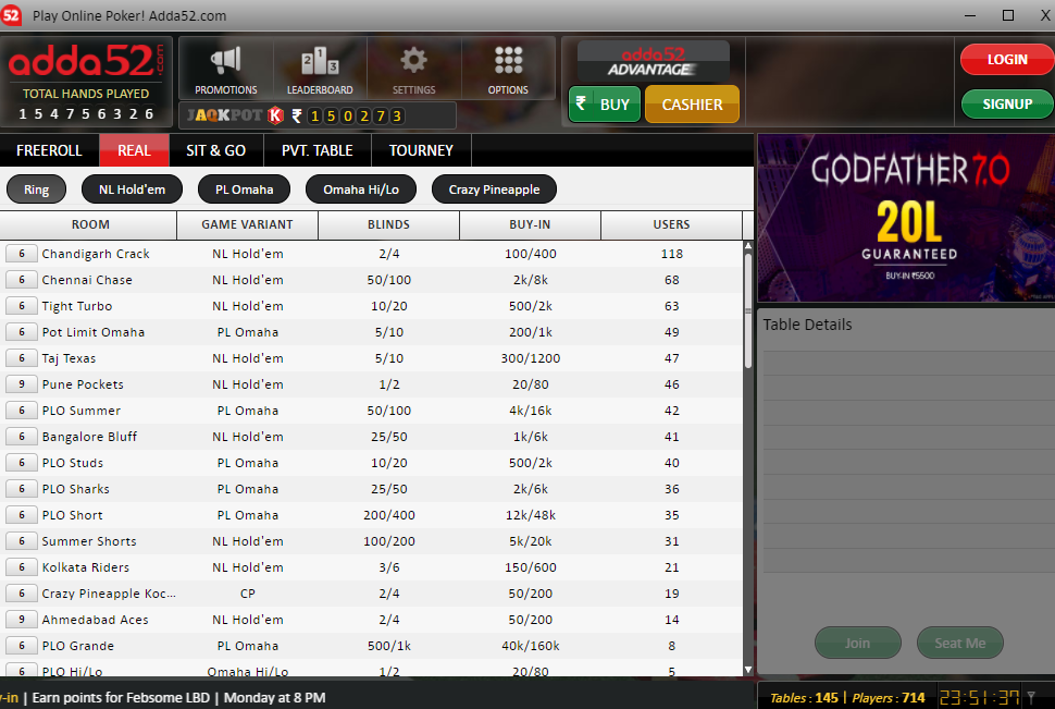This screenshot has width=1055, height=709.
Task: Open the Godfather 7.0 promo banner
Action: pos(906,218)
